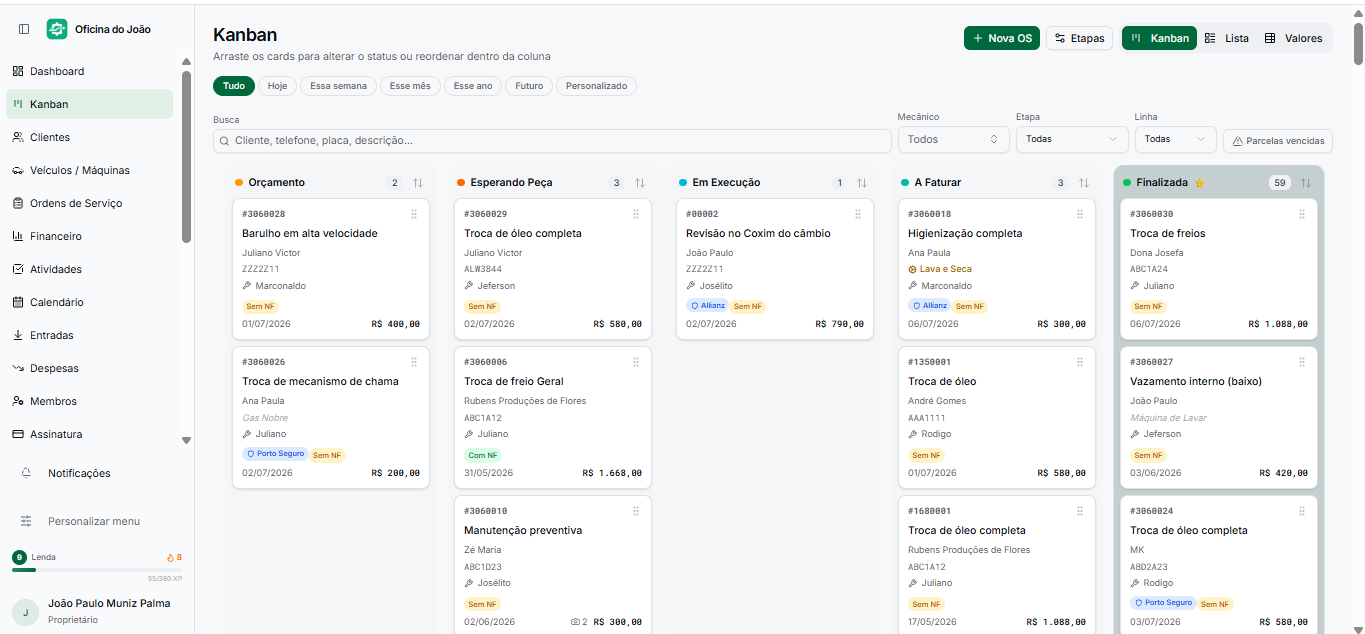
Task: Open the Etapa dropdown
Action: pos(1072,139)
